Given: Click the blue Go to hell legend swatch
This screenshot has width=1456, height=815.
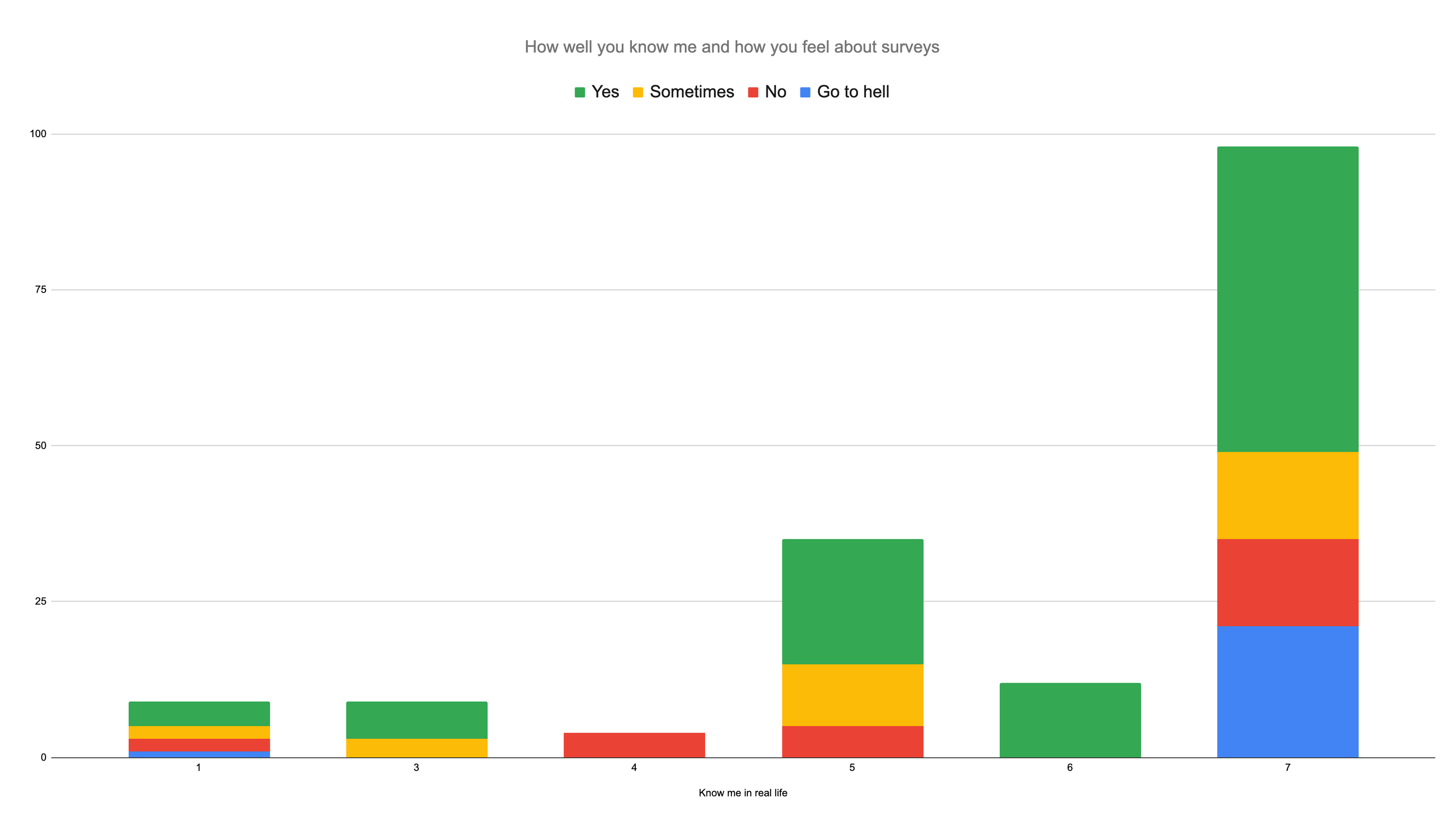Looking at the screenshot, I should (806, 92).
